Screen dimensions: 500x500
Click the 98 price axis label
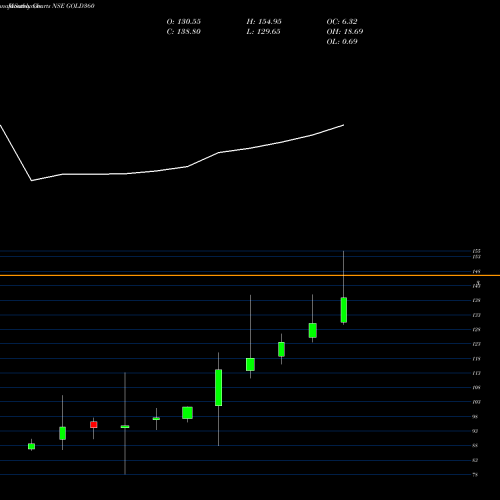click(x=475, y=417)
